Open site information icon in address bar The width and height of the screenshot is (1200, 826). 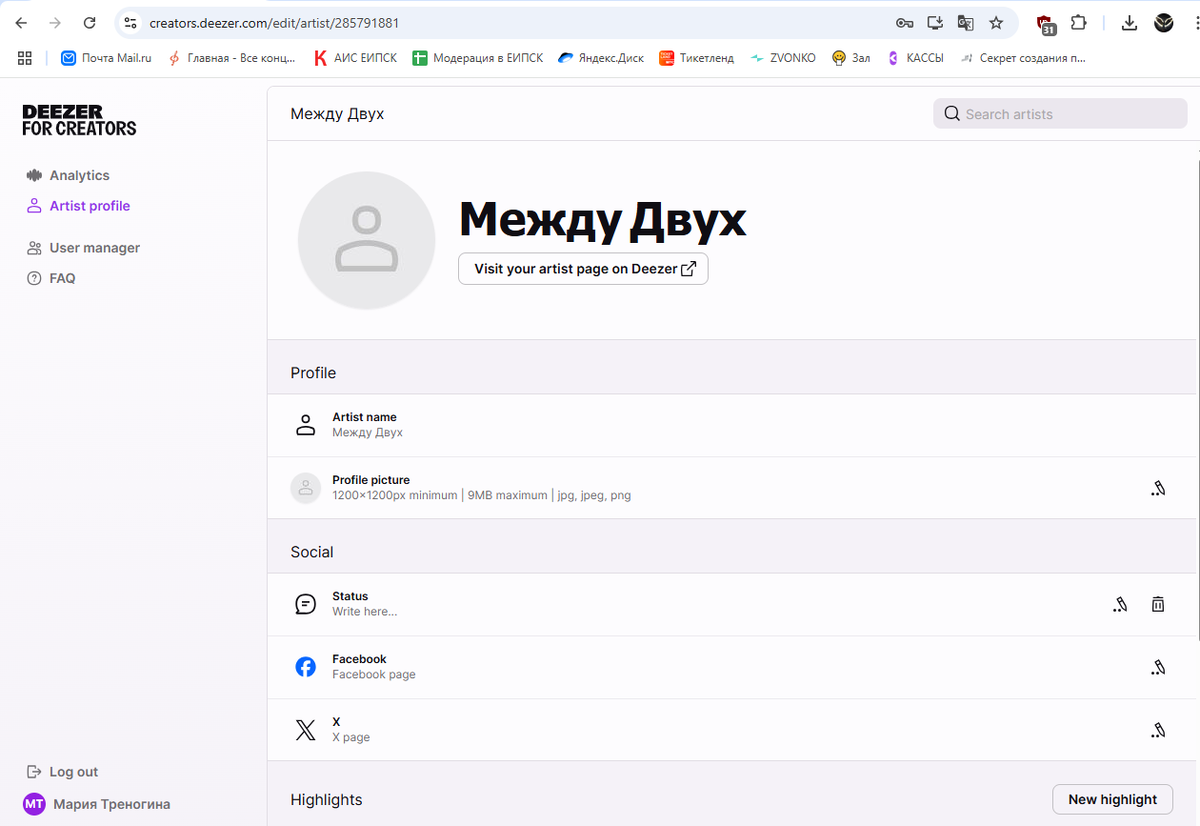coord(130,22)
